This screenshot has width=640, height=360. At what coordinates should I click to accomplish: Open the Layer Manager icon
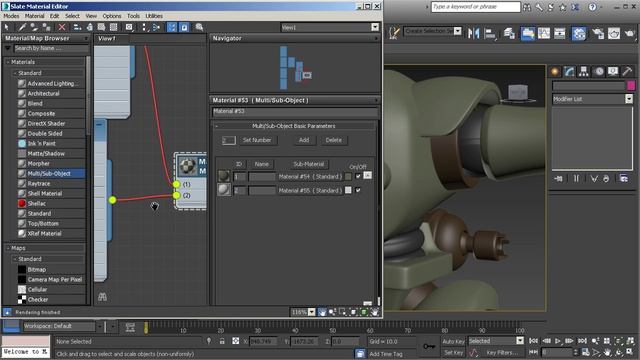pyautogui.click(x=509, y=33)
